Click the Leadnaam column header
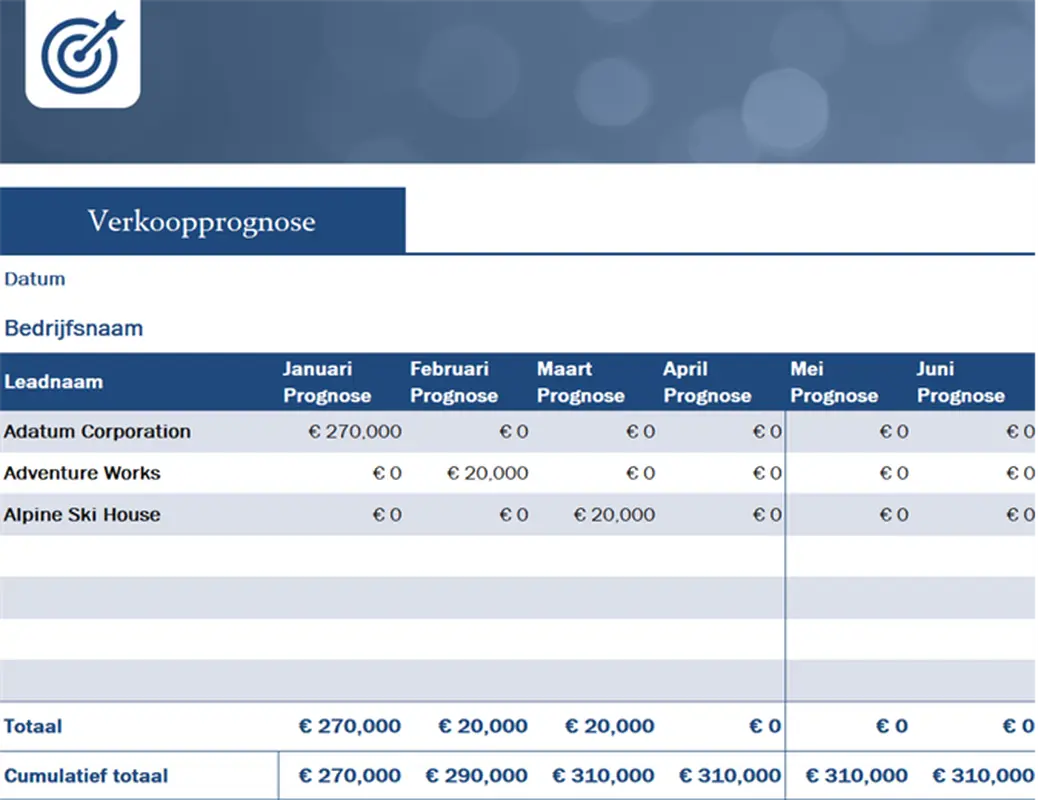Screen dimensions: 1038x800 pyautogui.click(x=54, y=382)
